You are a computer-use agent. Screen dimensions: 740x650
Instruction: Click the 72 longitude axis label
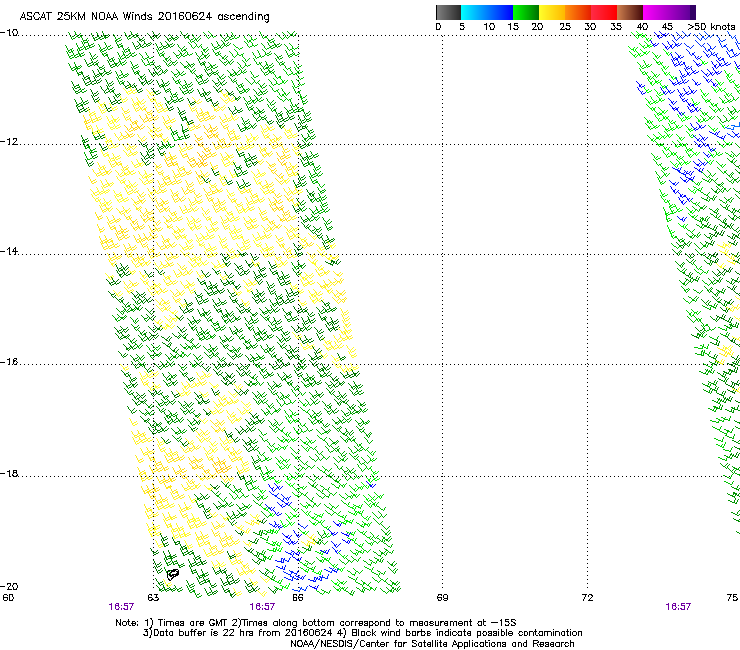pyautogui.click(x=587, y=598)
